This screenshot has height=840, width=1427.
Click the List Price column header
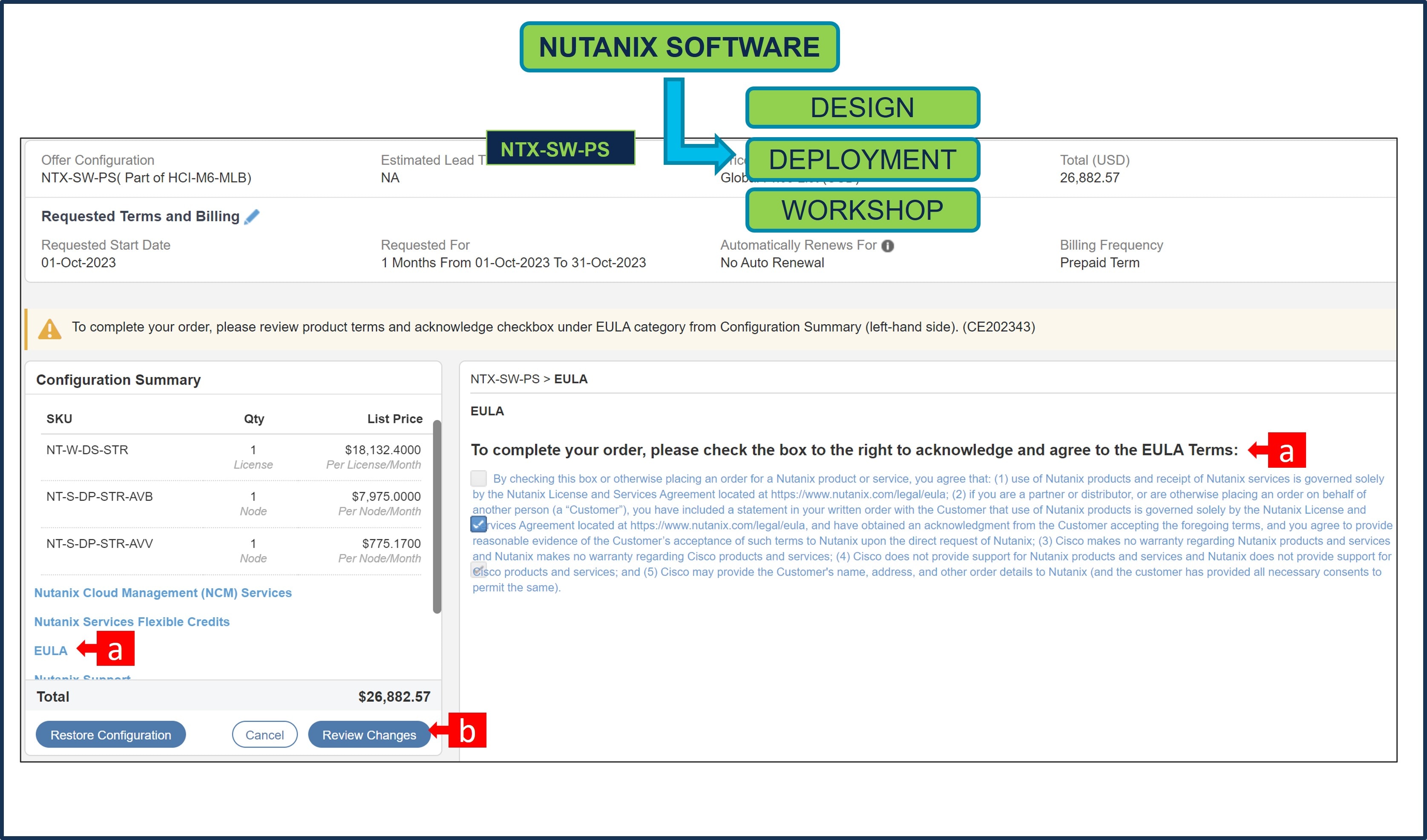click(x=395, y=419)
